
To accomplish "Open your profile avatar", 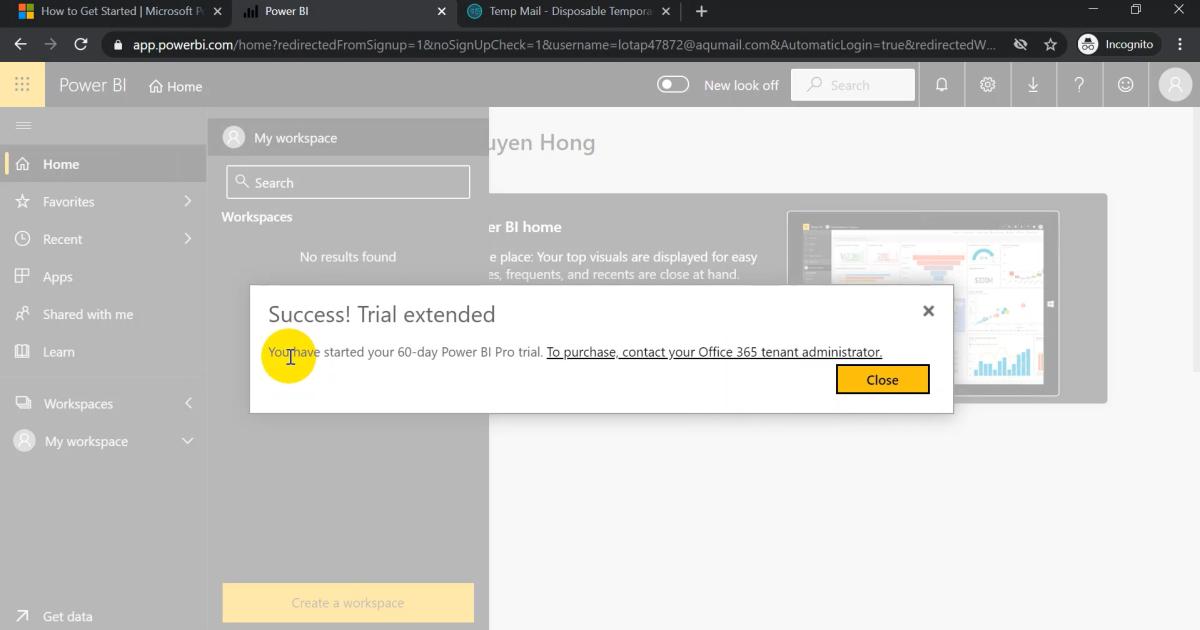I will (1175, 85).
